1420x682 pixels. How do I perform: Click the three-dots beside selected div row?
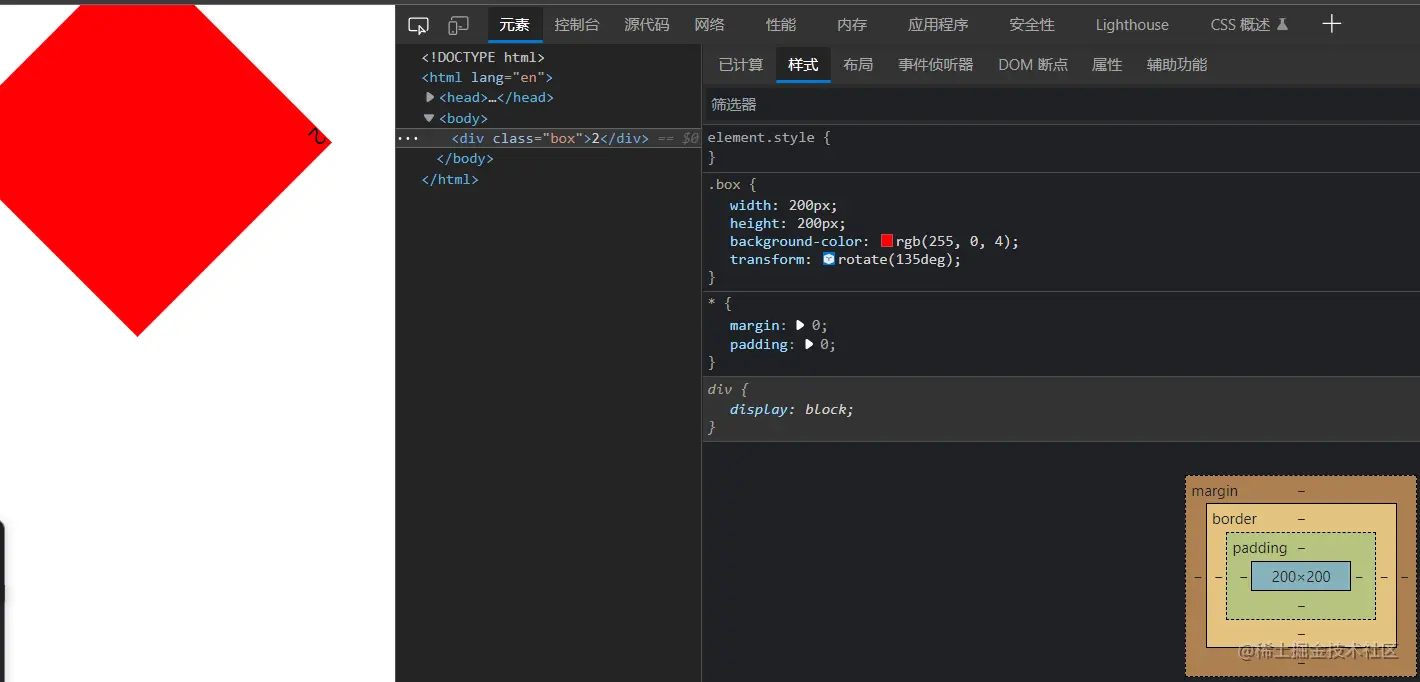(x=408, y=138)
